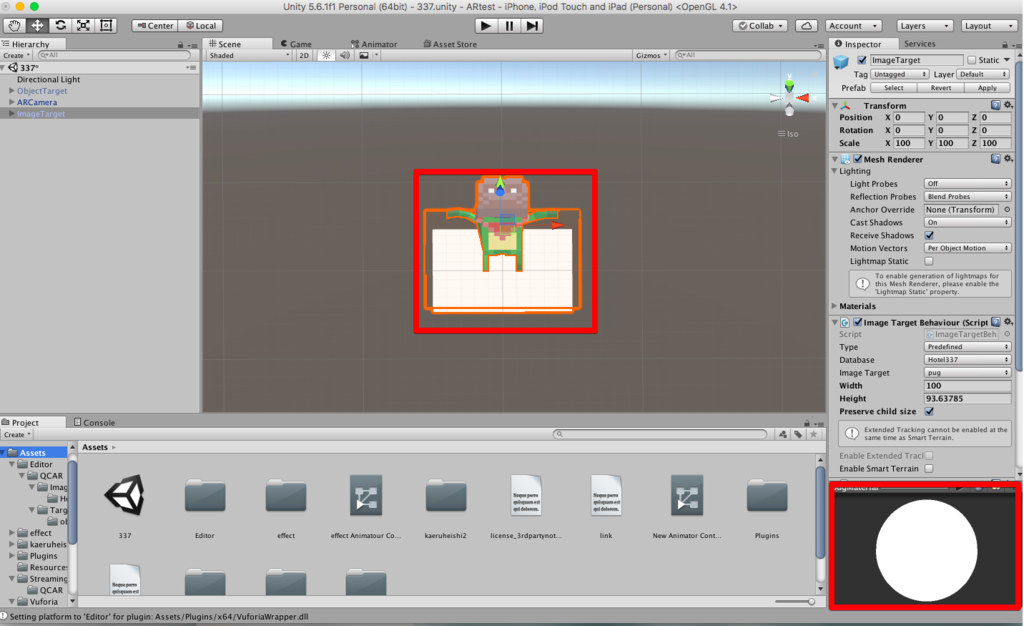Screen dimensions: 1024x626
Task: Enable Smart Terrain checkbox
Action: 929,469
